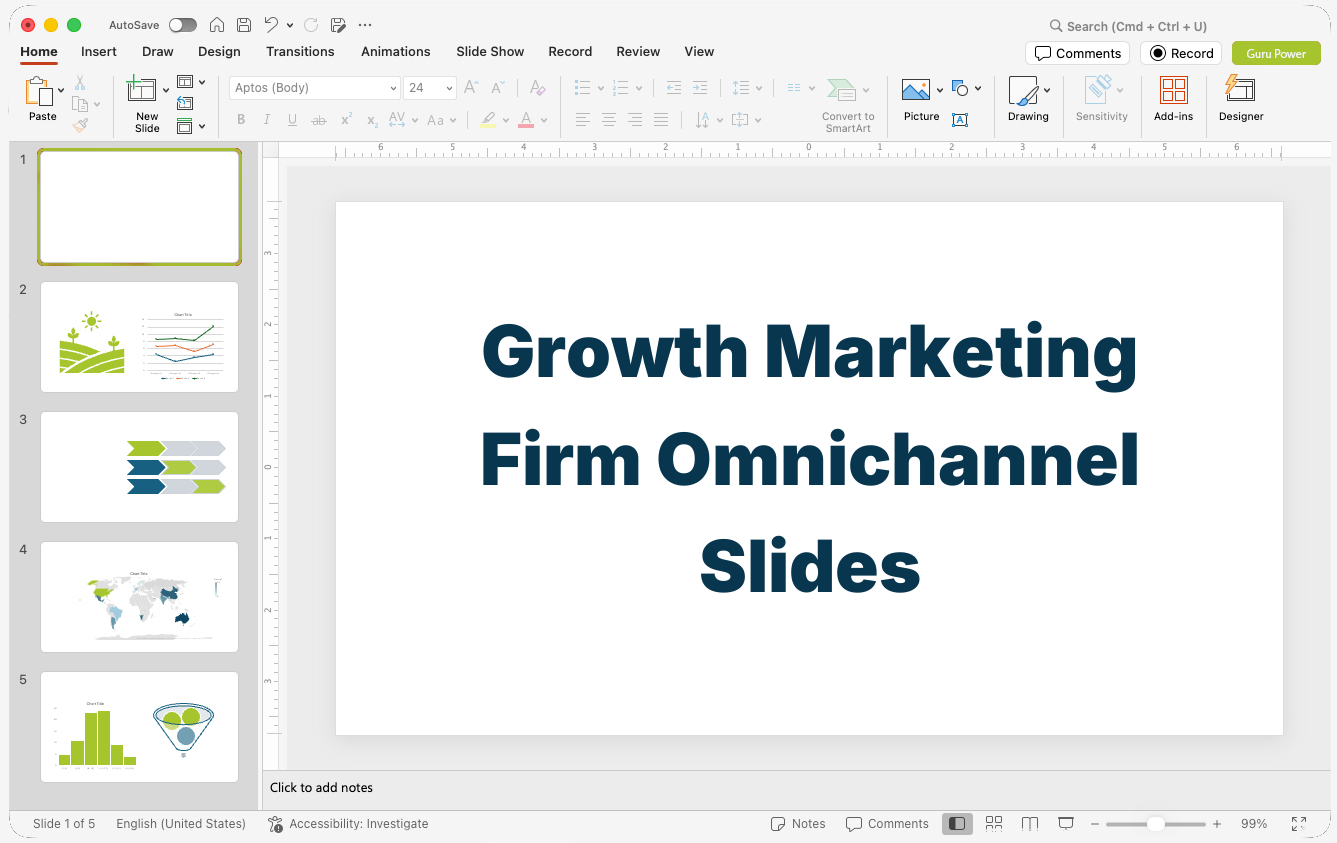Undo the last action
This screenshot has height=843, width=1337.
pyautogui.click(x=271, y=25)
